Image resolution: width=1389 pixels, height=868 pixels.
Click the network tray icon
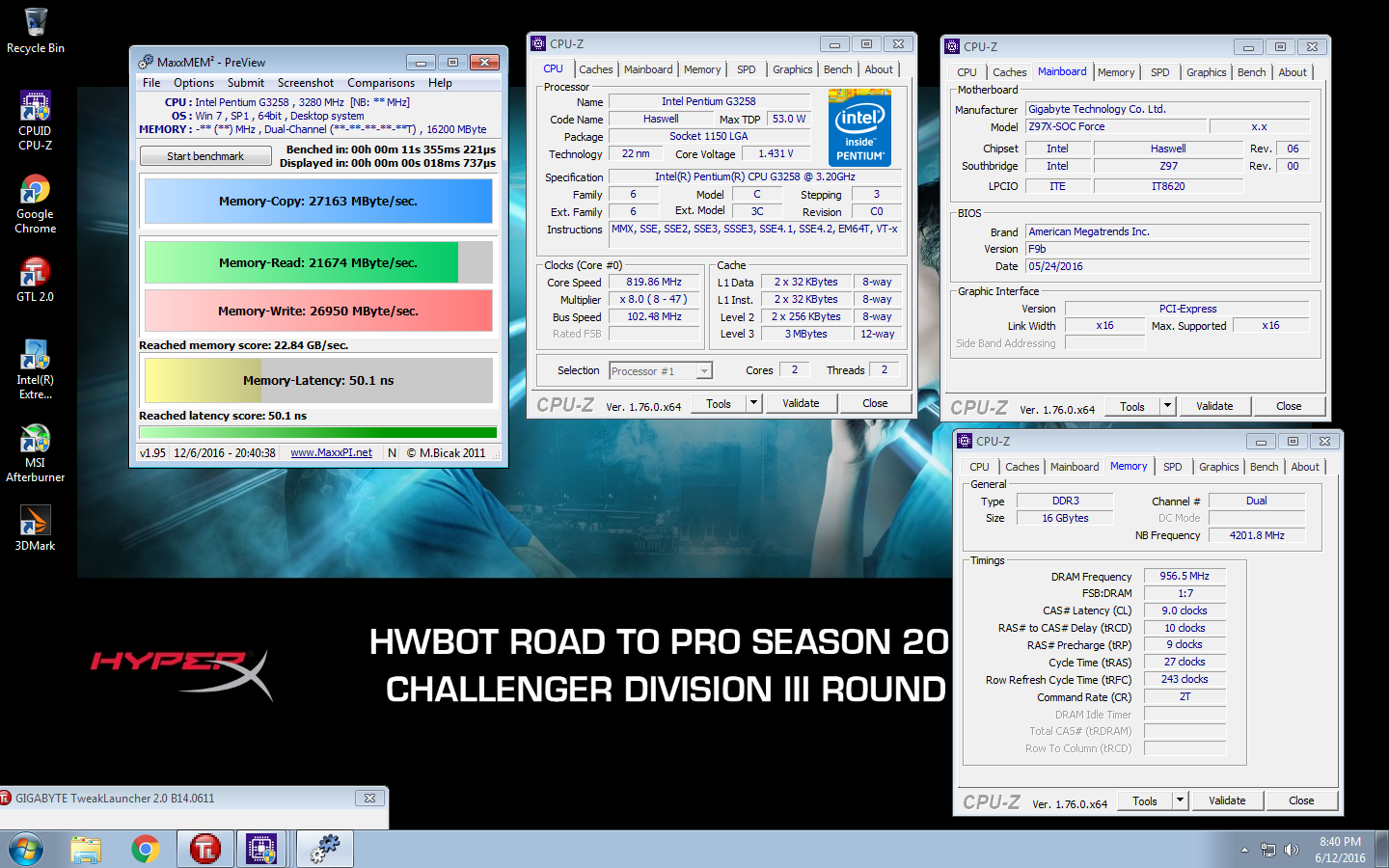pyautogui.click(x=1268, y=850)
